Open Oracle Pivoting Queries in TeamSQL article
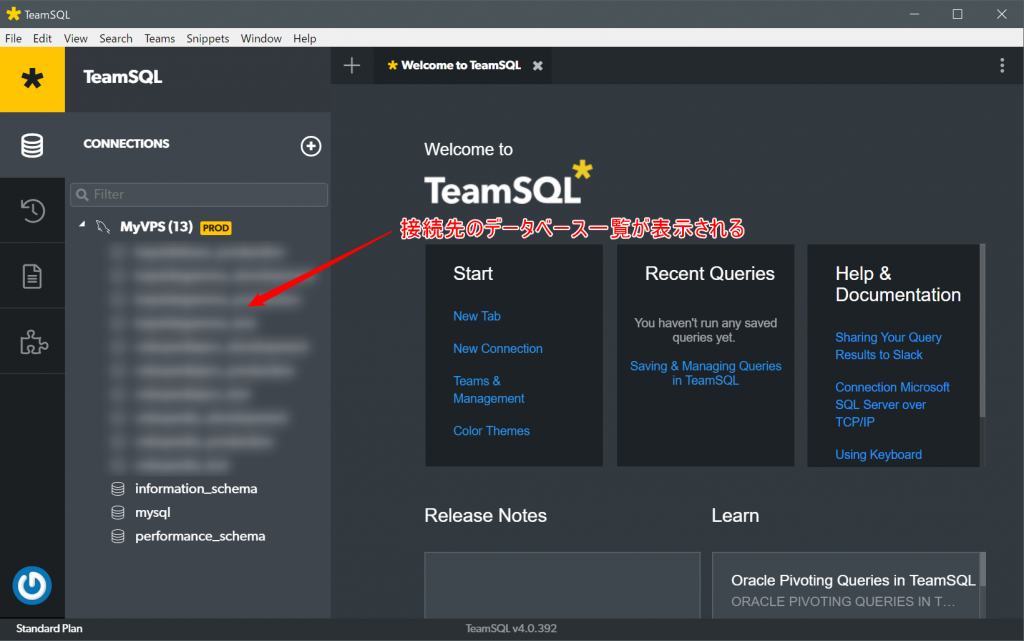 click(853, 580)
